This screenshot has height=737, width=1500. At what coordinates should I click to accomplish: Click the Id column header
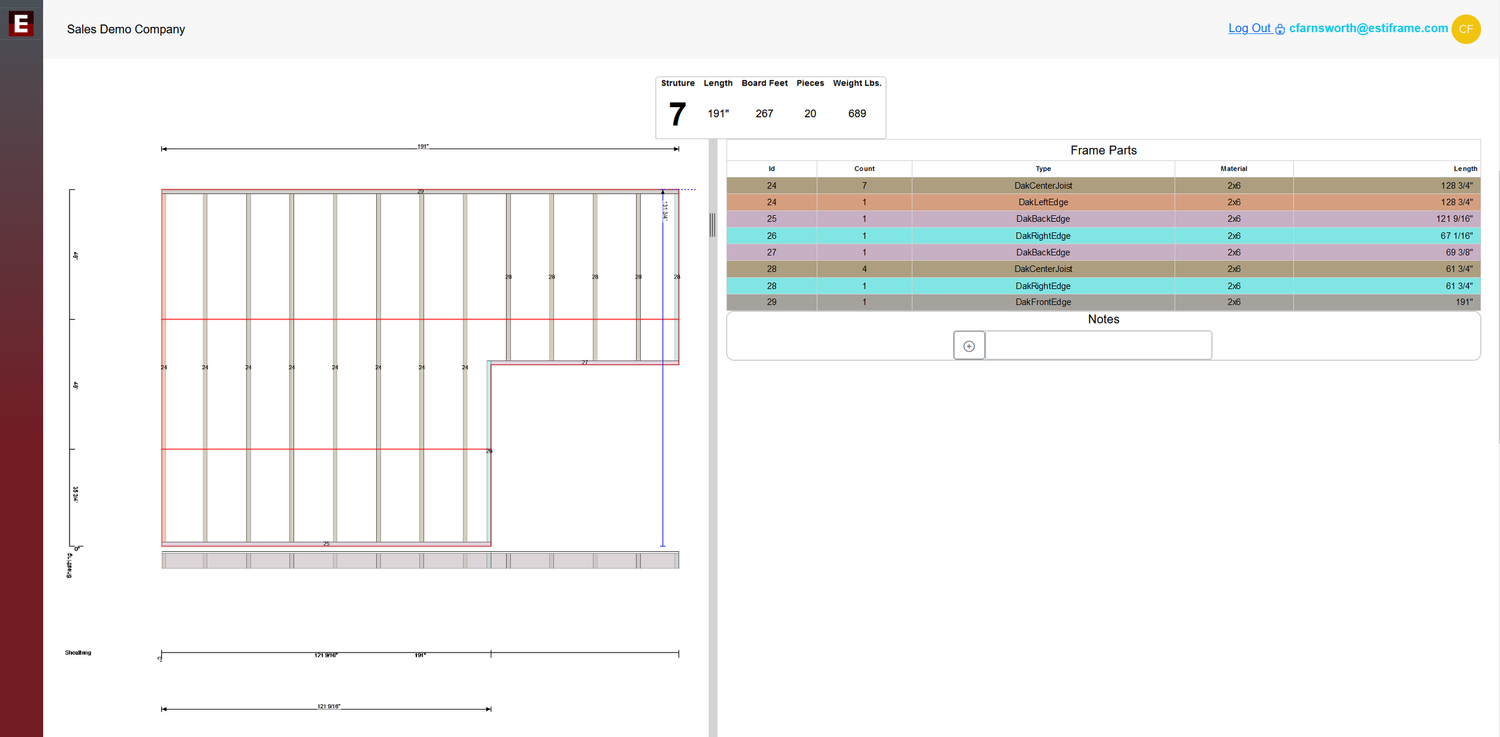coord(771,168)
